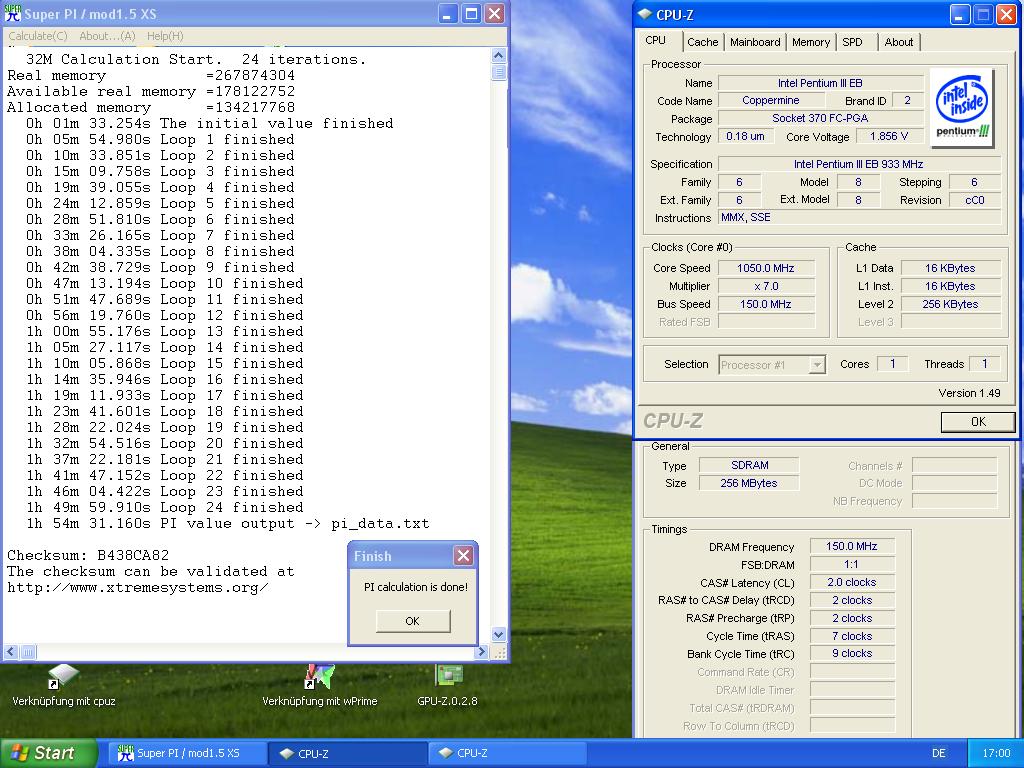Image resolution: width=1024 pixels, height=768 pixels.
Task: Click the Multiplier x 7.0 value
Action: pos(765,286)
